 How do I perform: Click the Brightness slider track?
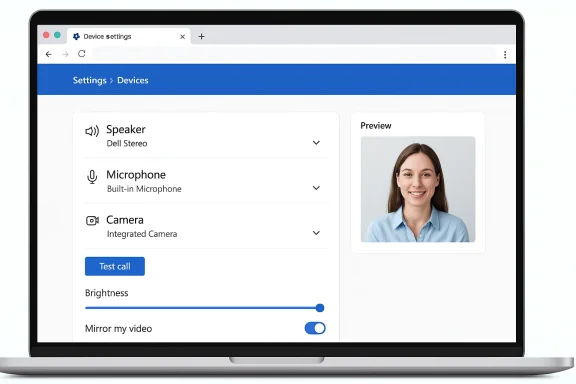pyautogui.click(x=204, y=308)
